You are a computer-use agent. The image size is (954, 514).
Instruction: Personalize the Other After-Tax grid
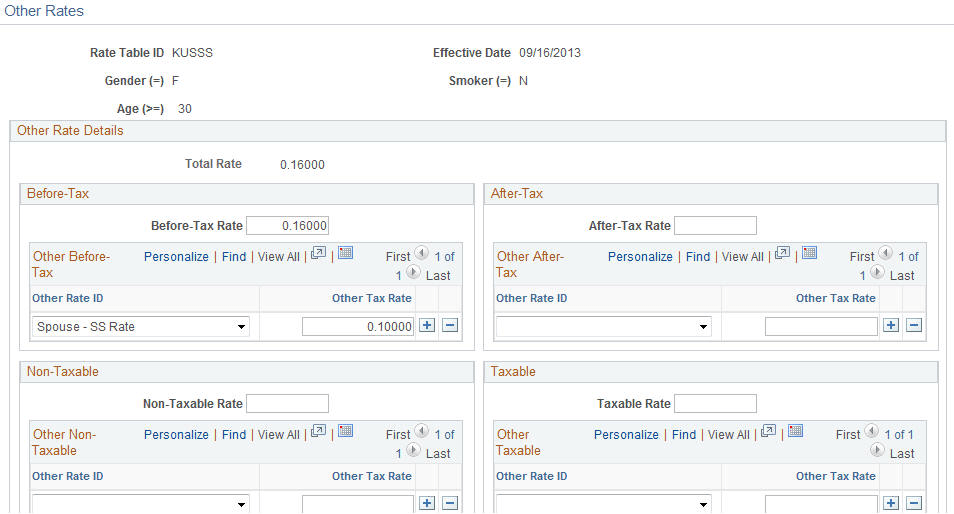point(640,257)
